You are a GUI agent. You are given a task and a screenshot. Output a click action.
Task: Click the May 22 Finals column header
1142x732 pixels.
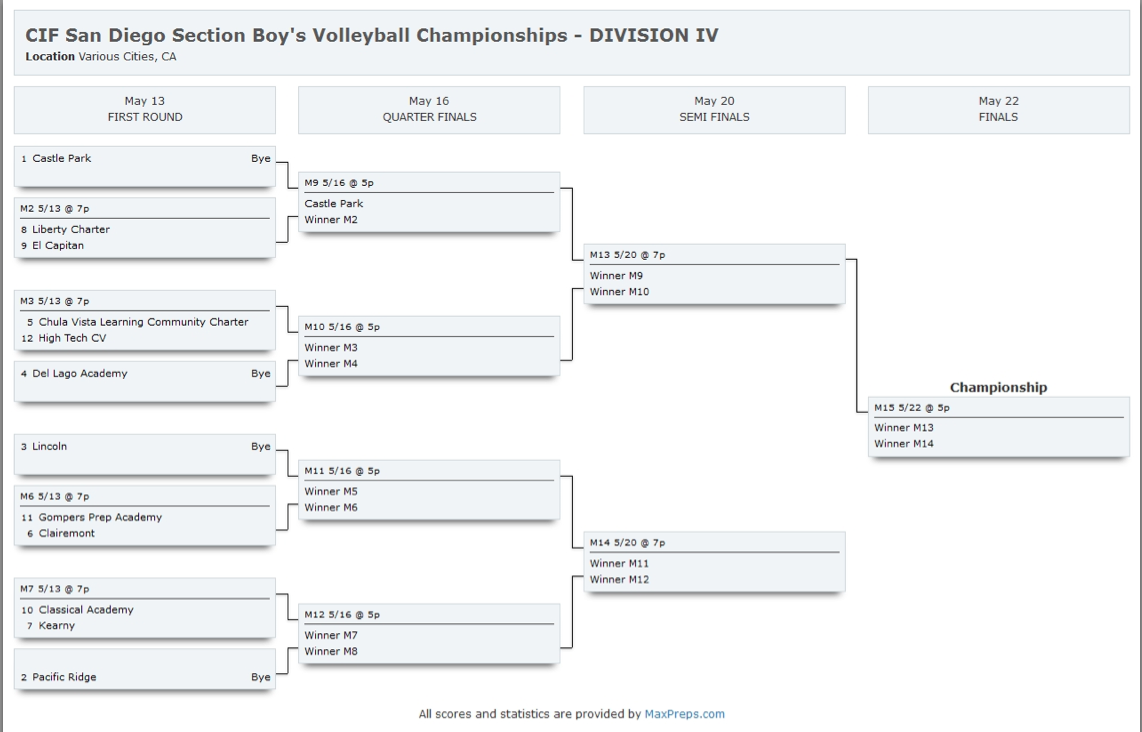click(x=999, y=109)
